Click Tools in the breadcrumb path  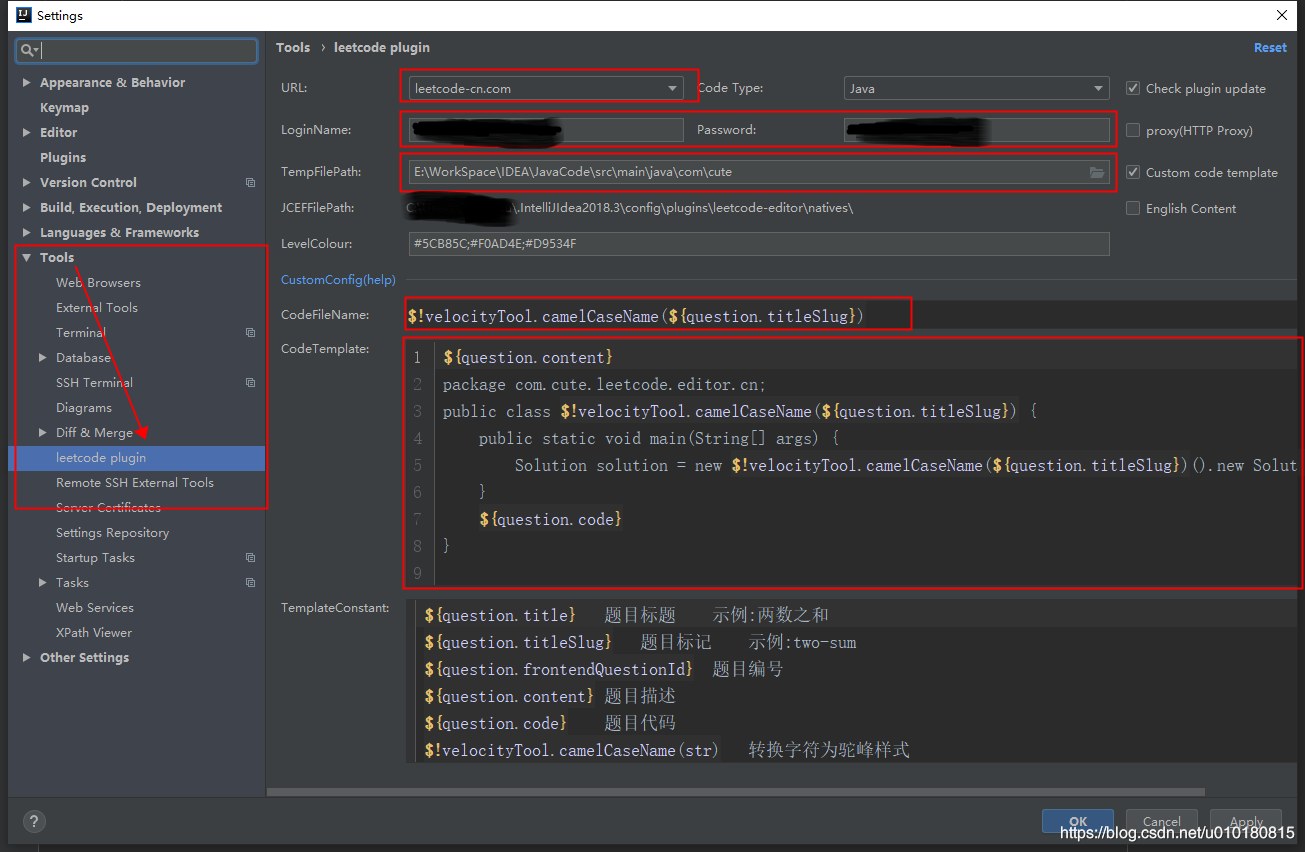pos(293,47)
